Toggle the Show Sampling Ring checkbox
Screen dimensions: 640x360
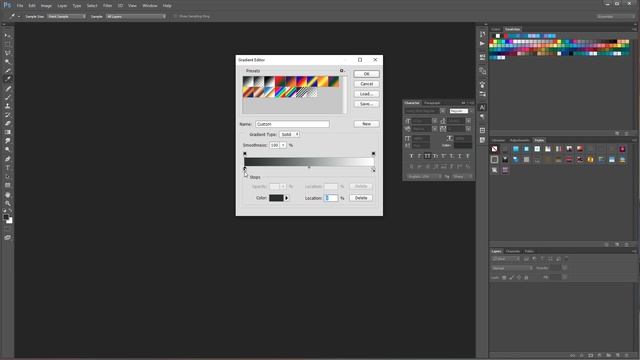[x=176, y=16]
